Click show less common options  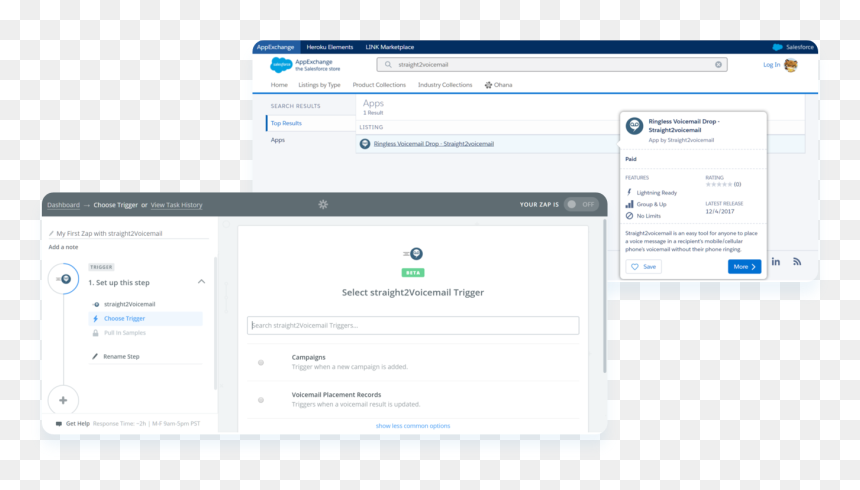[x=413, y=426]
